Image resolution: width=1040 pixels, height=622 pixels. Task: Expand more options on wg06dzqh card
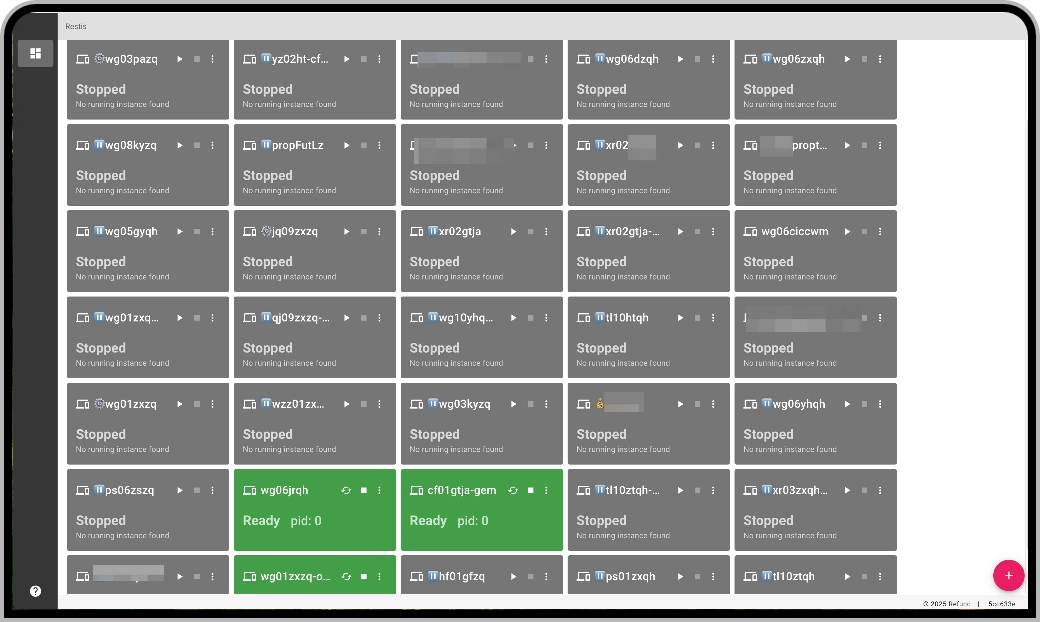point(713,59)
